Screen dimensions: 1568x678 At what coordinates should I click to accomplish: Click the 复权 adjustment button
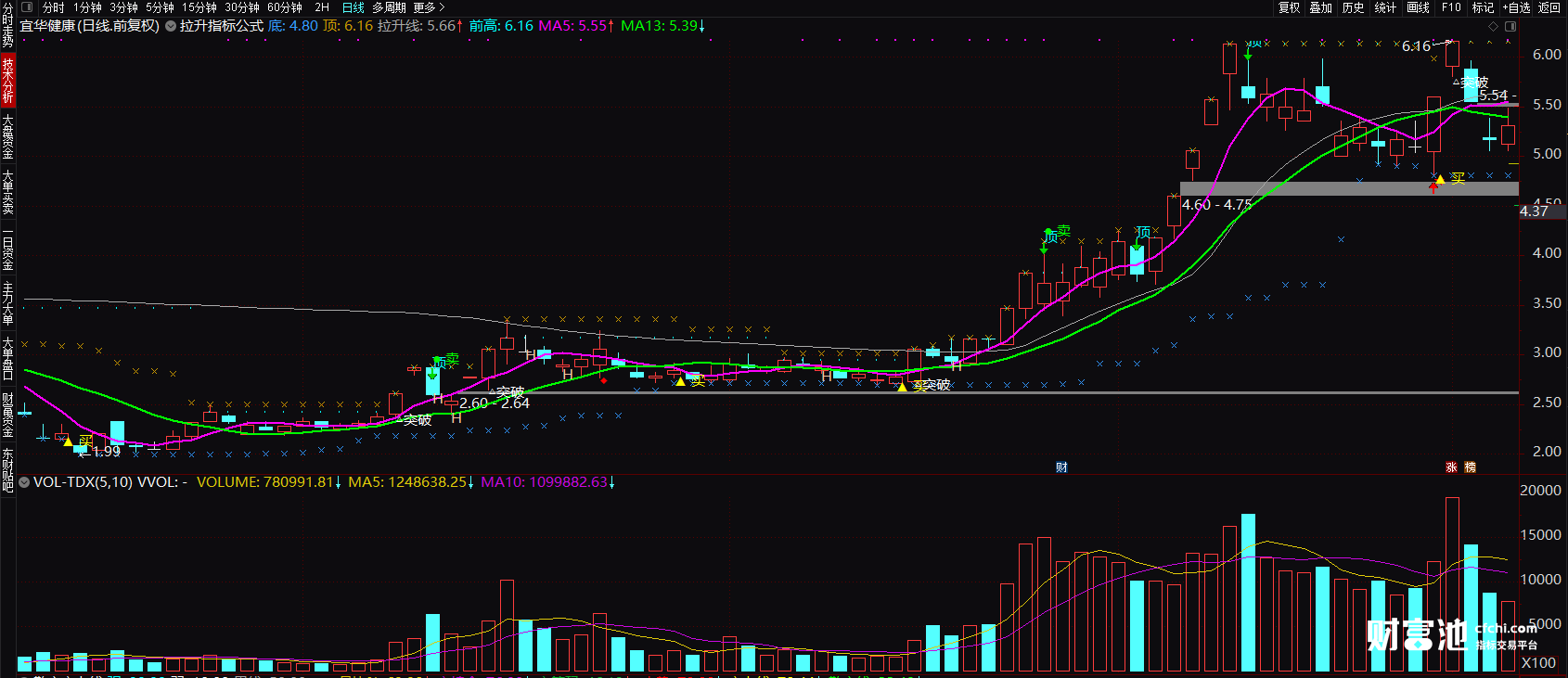[1290, 7]
